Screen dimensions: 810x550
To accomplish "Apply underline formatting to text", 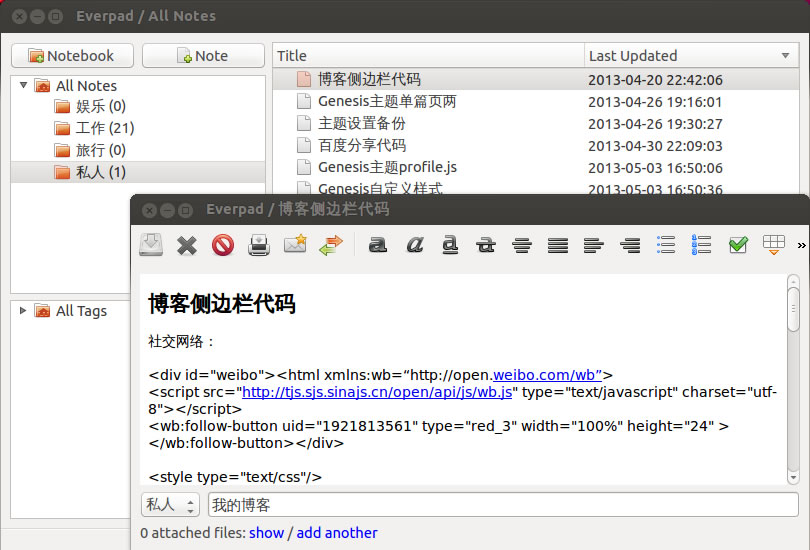I will (450, 244).
